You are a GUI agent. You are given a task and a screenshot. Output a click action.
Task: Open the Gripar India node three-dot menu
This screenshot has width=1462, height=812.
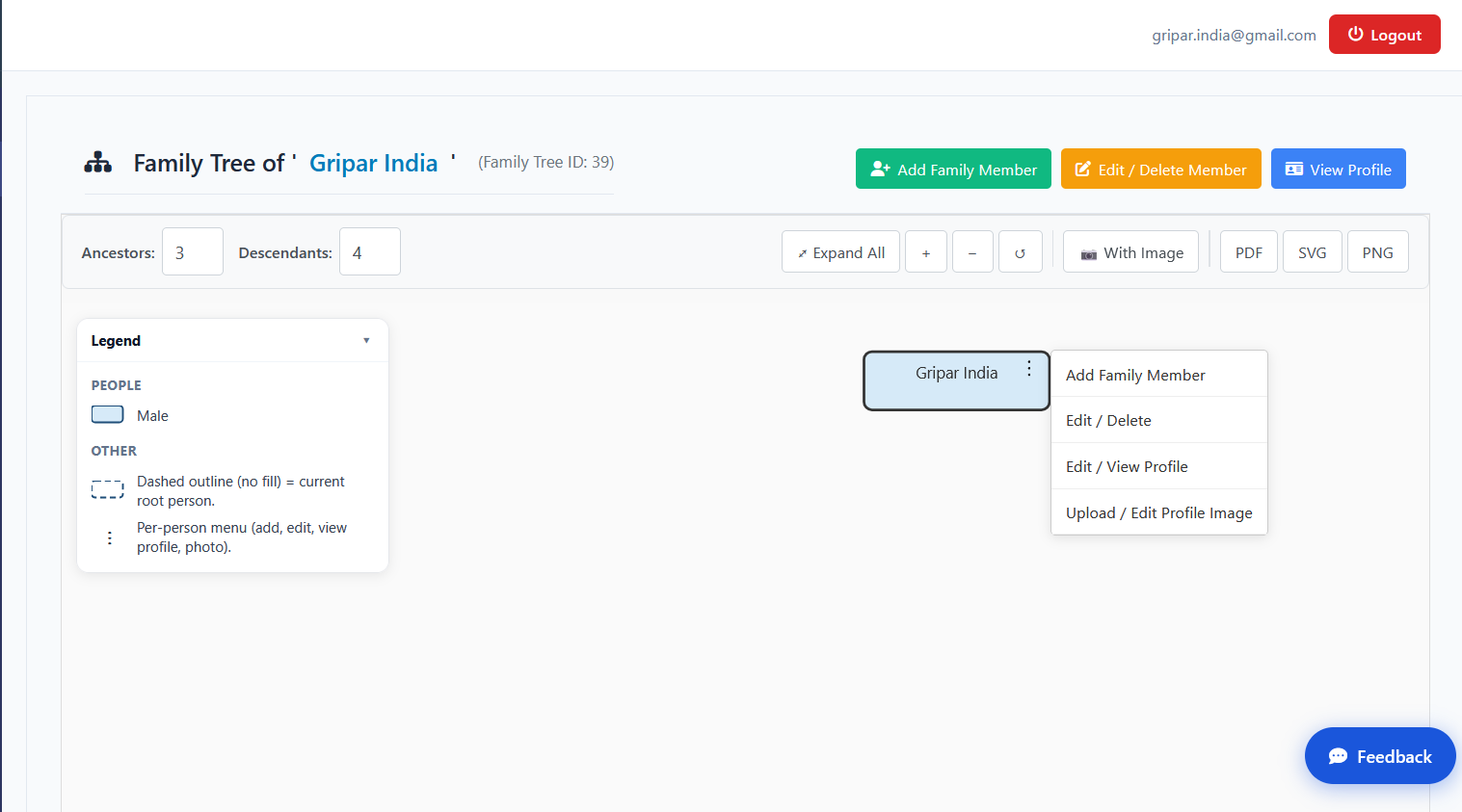coord(1029,369)
